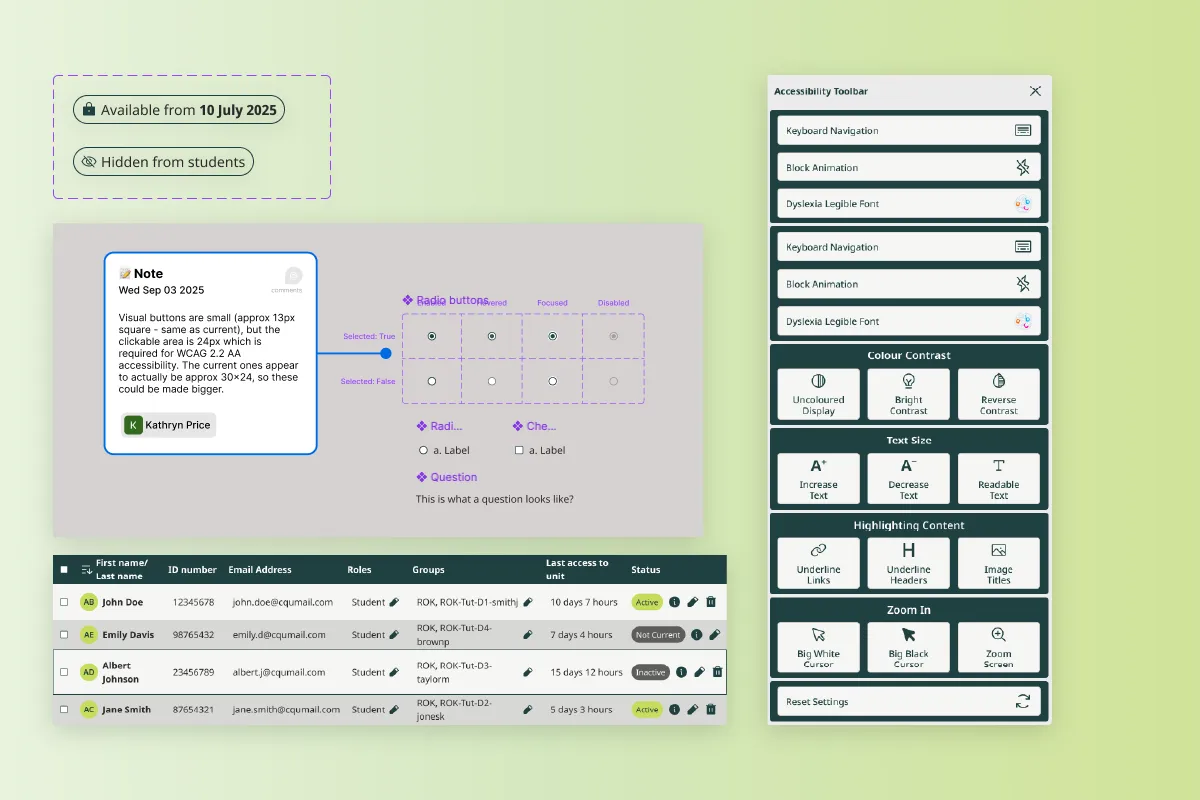Close the Accessibility Toolbar panel
Screen dimensions: 1200x800
(1035, 91)
